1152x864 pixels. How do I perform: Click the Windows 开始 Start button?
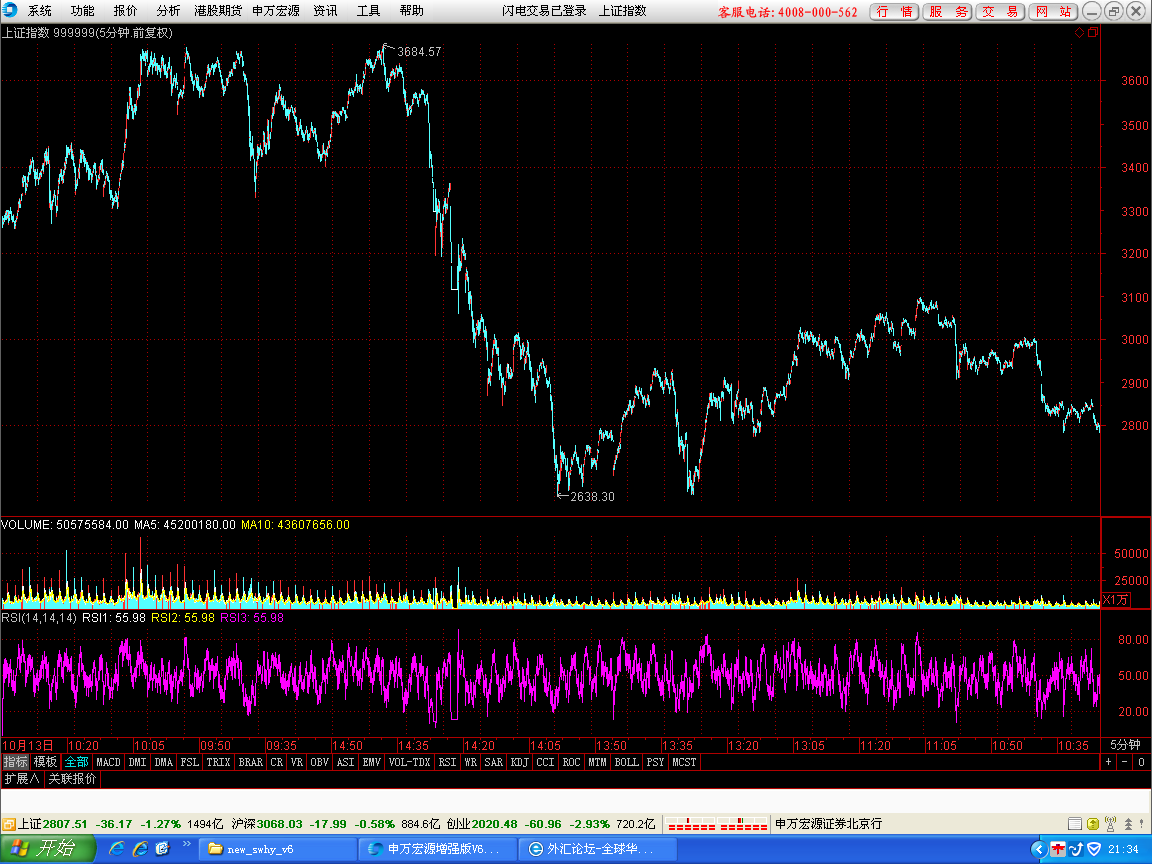48,849
